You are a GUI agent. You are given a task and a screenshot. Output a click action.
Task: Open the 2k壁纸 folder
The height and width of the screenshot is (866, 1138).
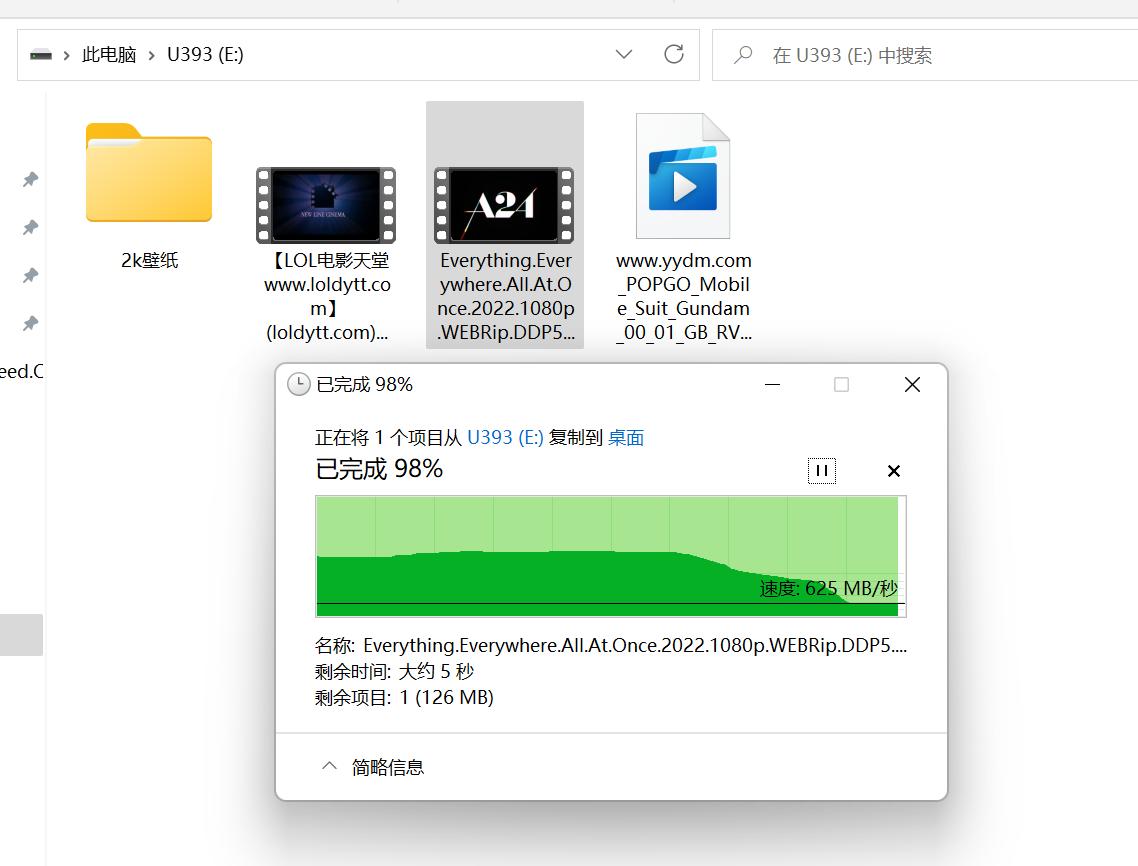tap(148, 175)
